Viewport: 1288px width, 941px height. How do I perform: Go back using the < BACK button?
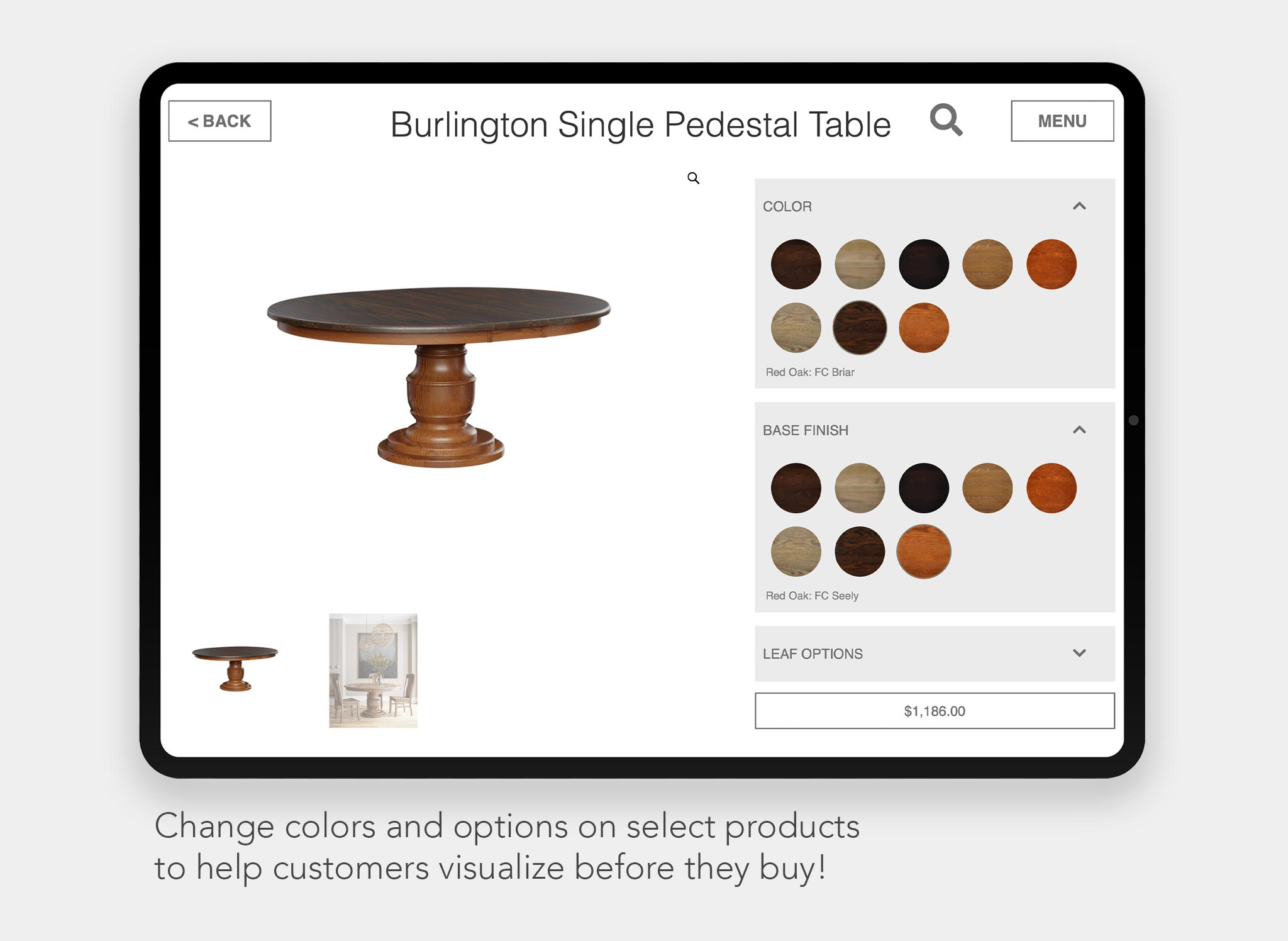219,121
